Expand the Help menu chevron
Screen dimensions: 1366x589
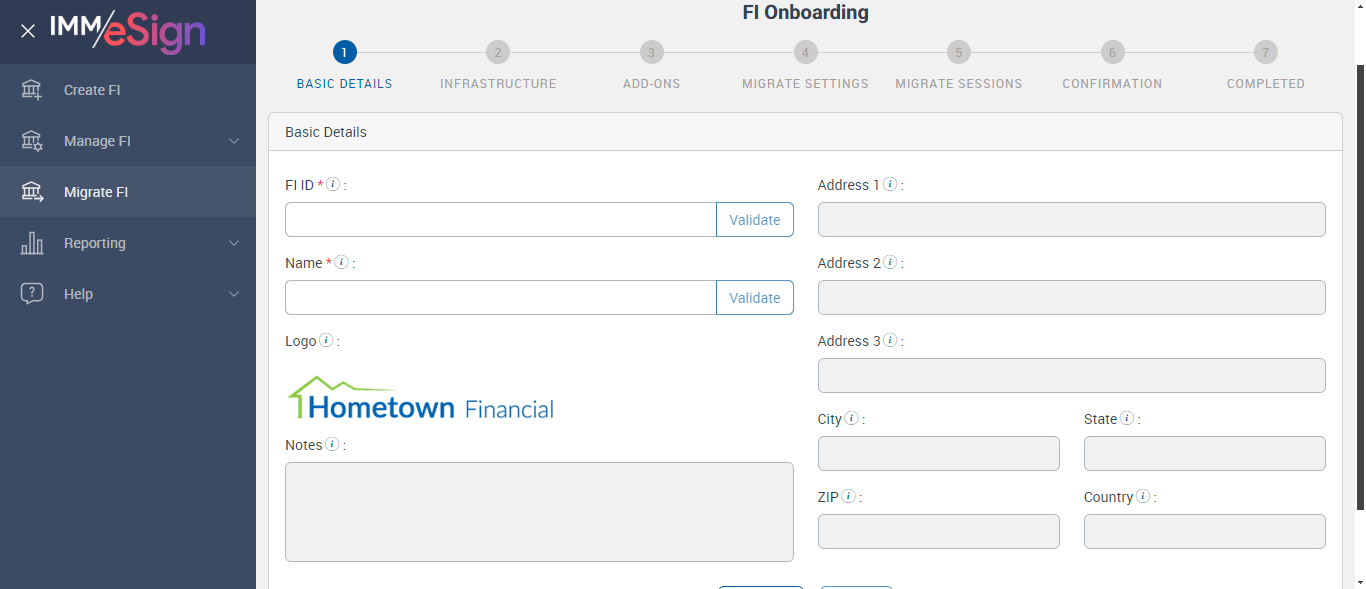click(x=234, y=294)
